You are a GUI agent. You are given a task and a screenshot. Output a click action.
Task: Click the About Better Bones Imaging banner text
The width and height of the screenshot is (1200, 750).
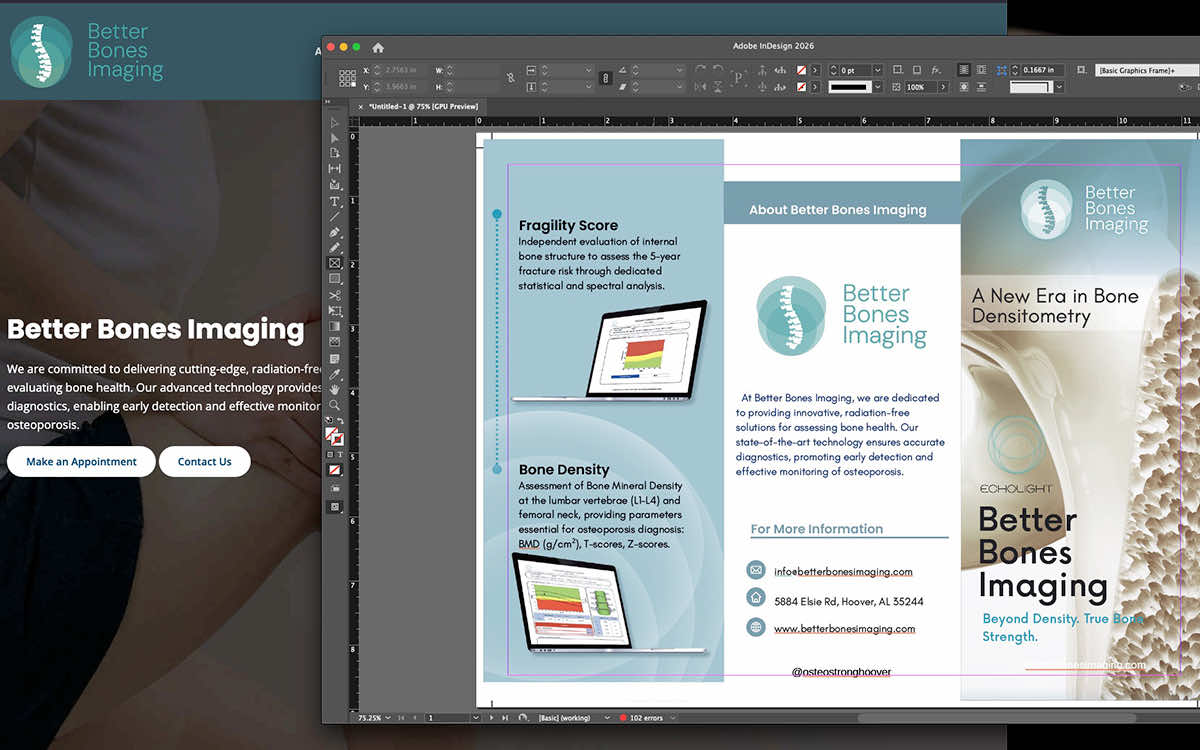point(838,210)
